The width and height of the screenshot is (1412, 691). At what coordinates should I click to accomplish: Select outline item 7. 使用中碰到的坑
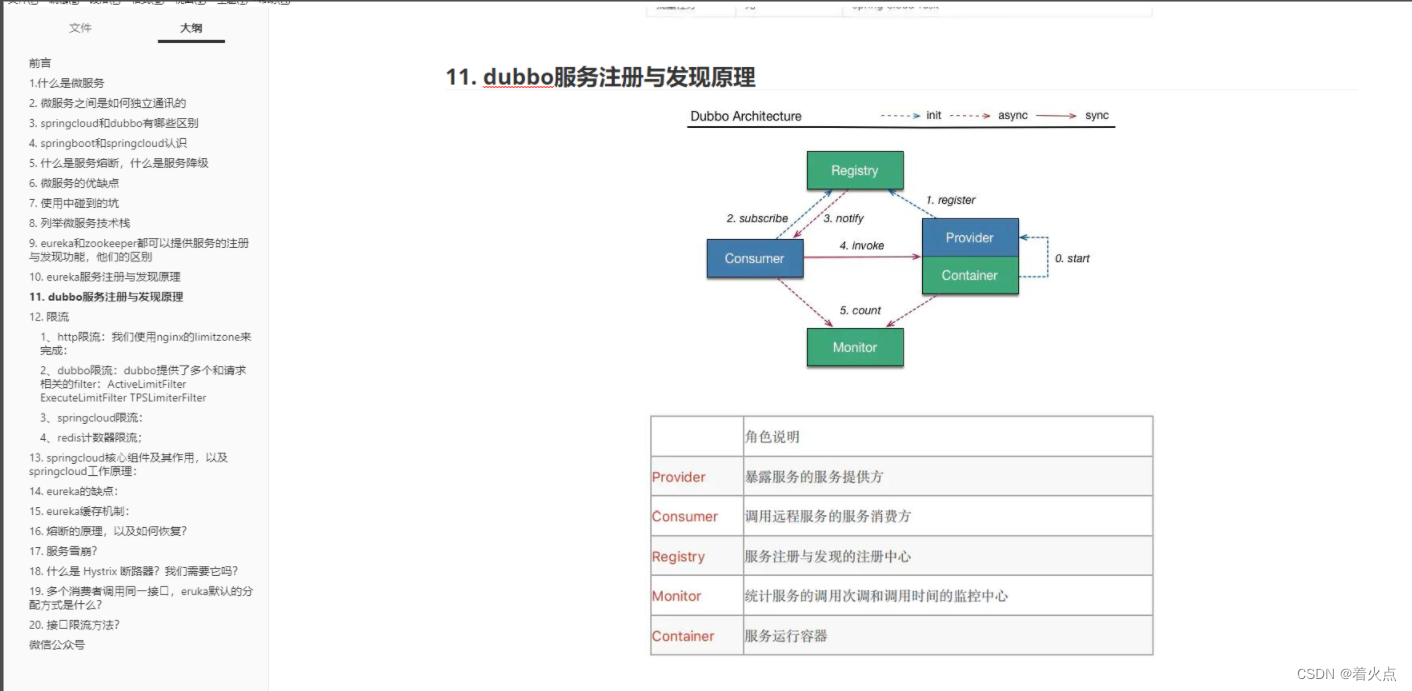[73, 203]
